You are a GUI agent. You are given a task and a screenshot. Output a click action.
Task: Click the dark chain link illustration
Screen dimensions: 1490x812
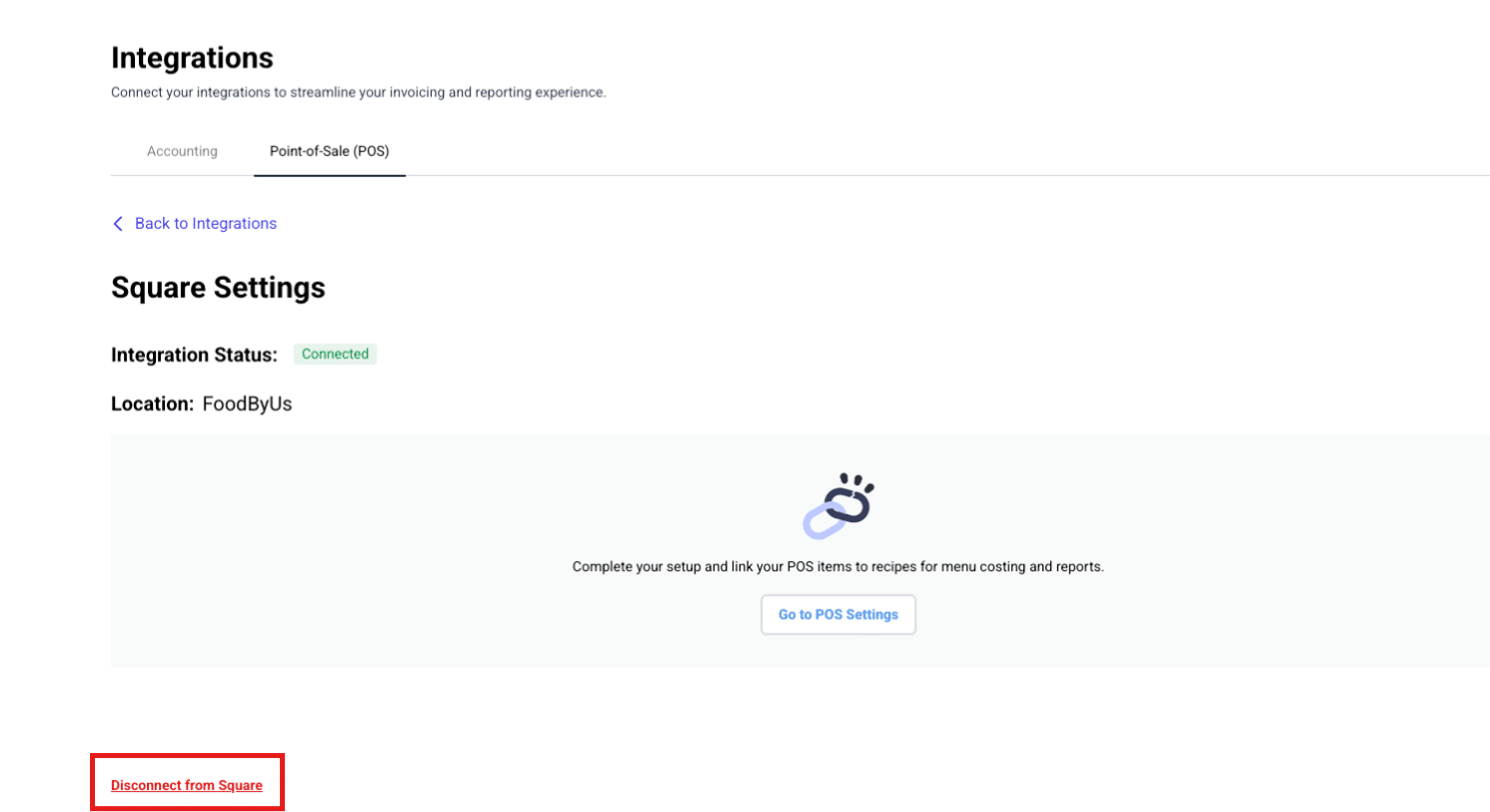(x=852, y=504)
